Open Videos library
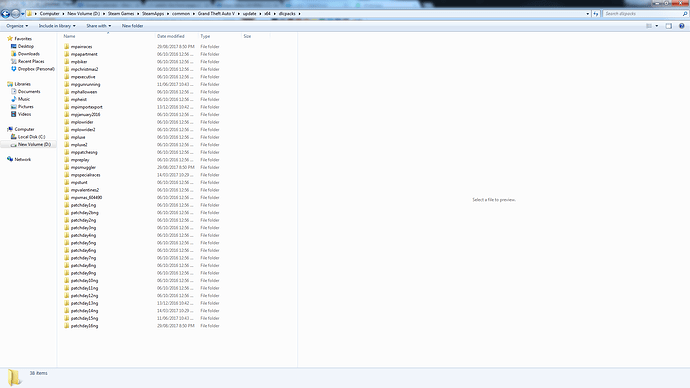The height and width of the screenshot is (388, 690). coord(24,114)
